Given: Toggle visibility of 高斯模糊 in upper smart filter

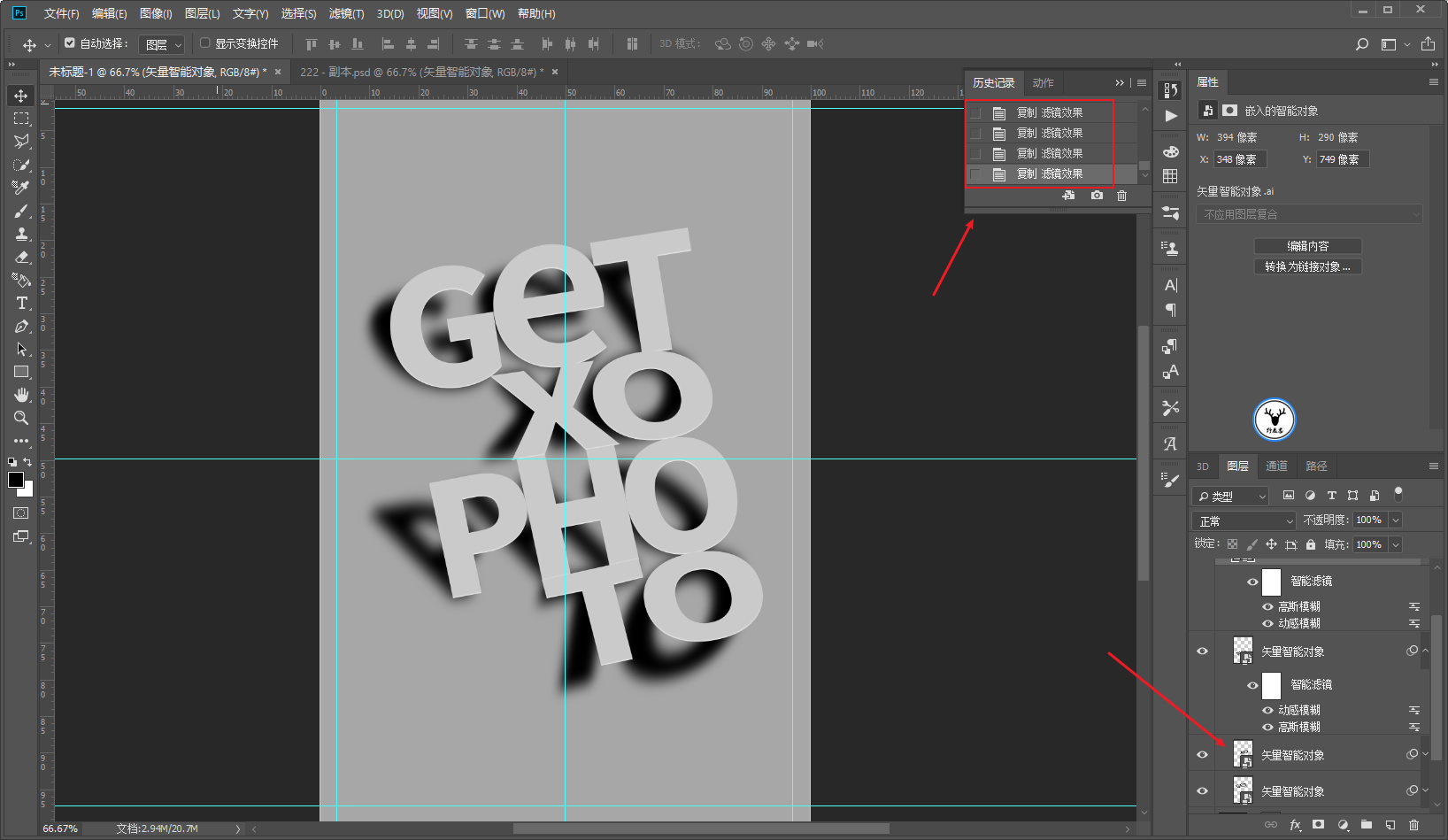Looking at the screenshot, I should (1267, 606).
